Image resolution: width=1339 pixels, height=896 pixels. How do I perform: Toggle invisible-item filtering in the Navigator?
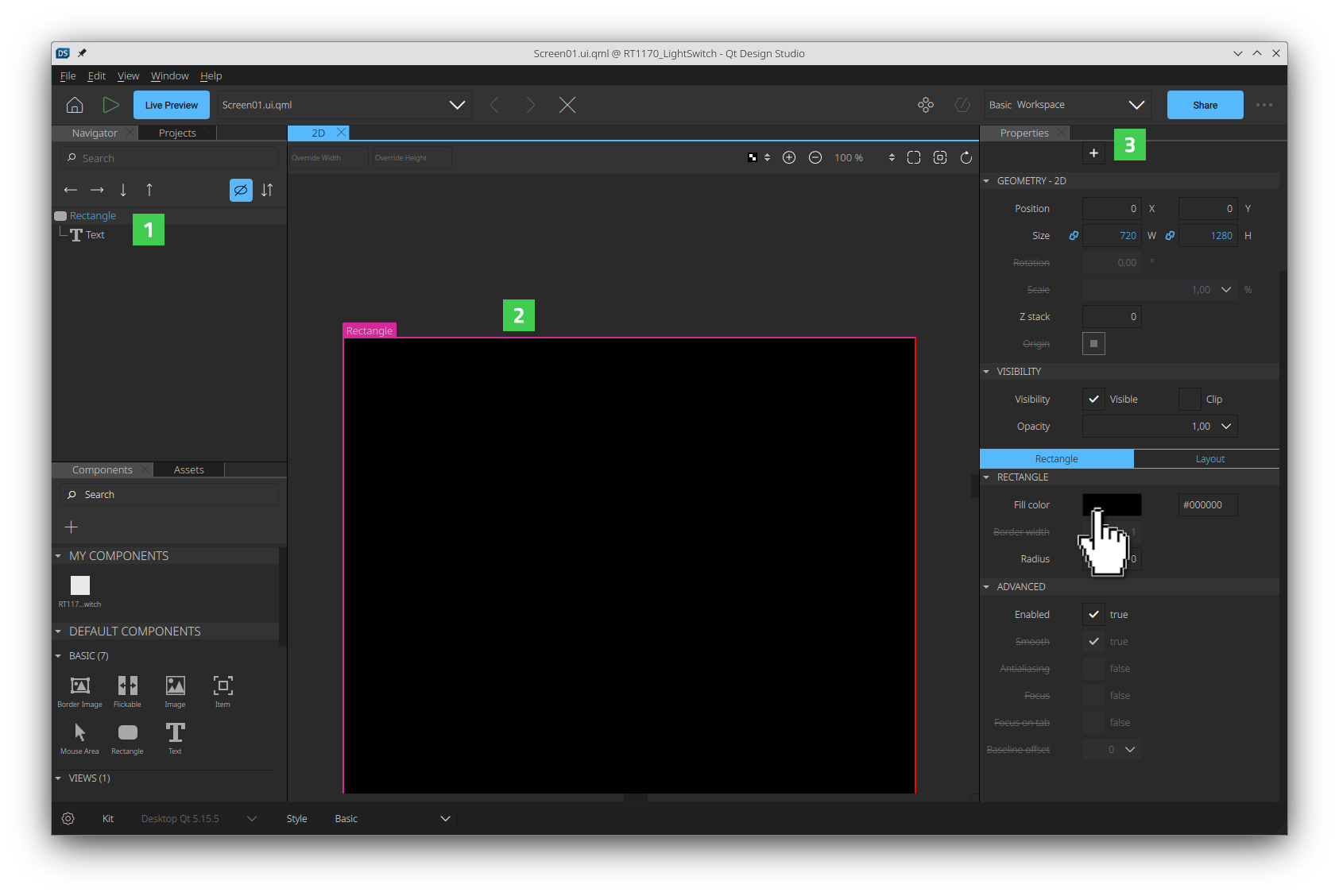tap(241, 190)
